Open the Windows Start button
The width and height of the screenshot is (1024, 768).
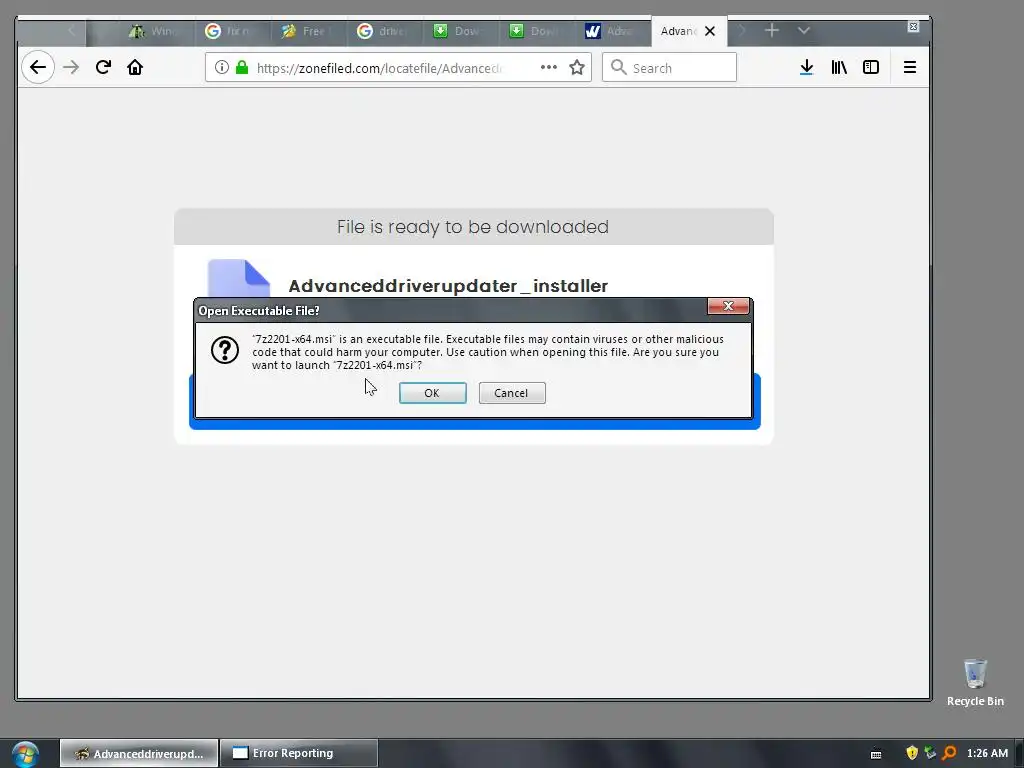25,754
